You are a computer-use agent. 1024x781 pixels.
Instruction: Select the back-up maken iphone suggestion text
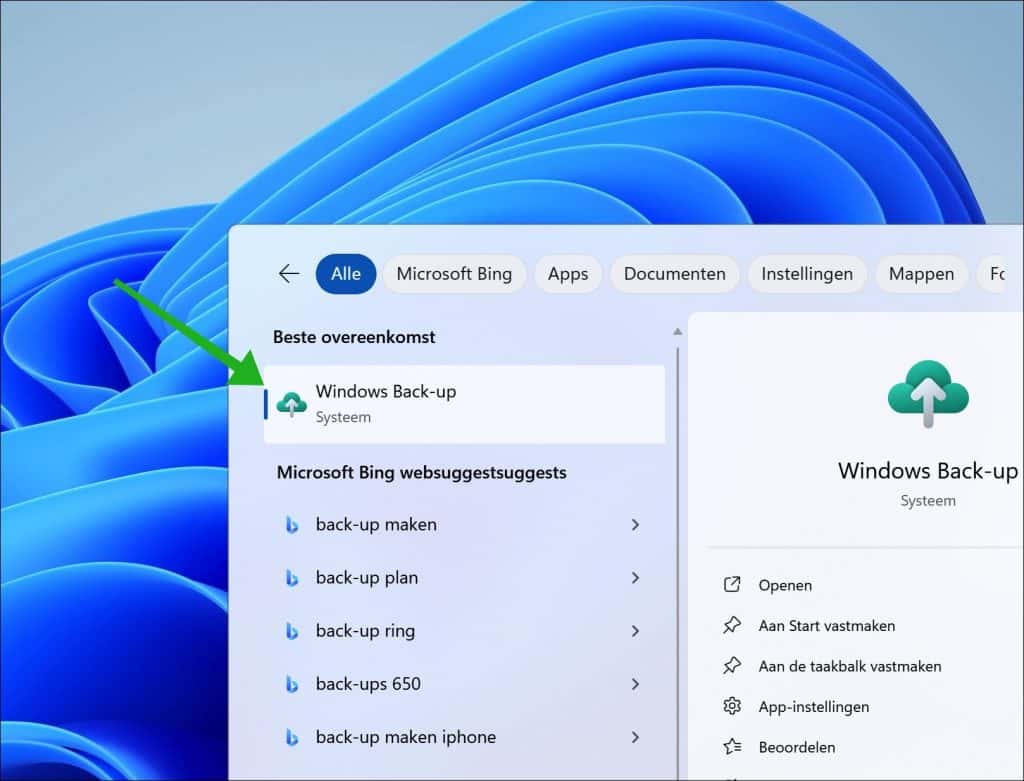pyautogui.click(x=406, y=737)
